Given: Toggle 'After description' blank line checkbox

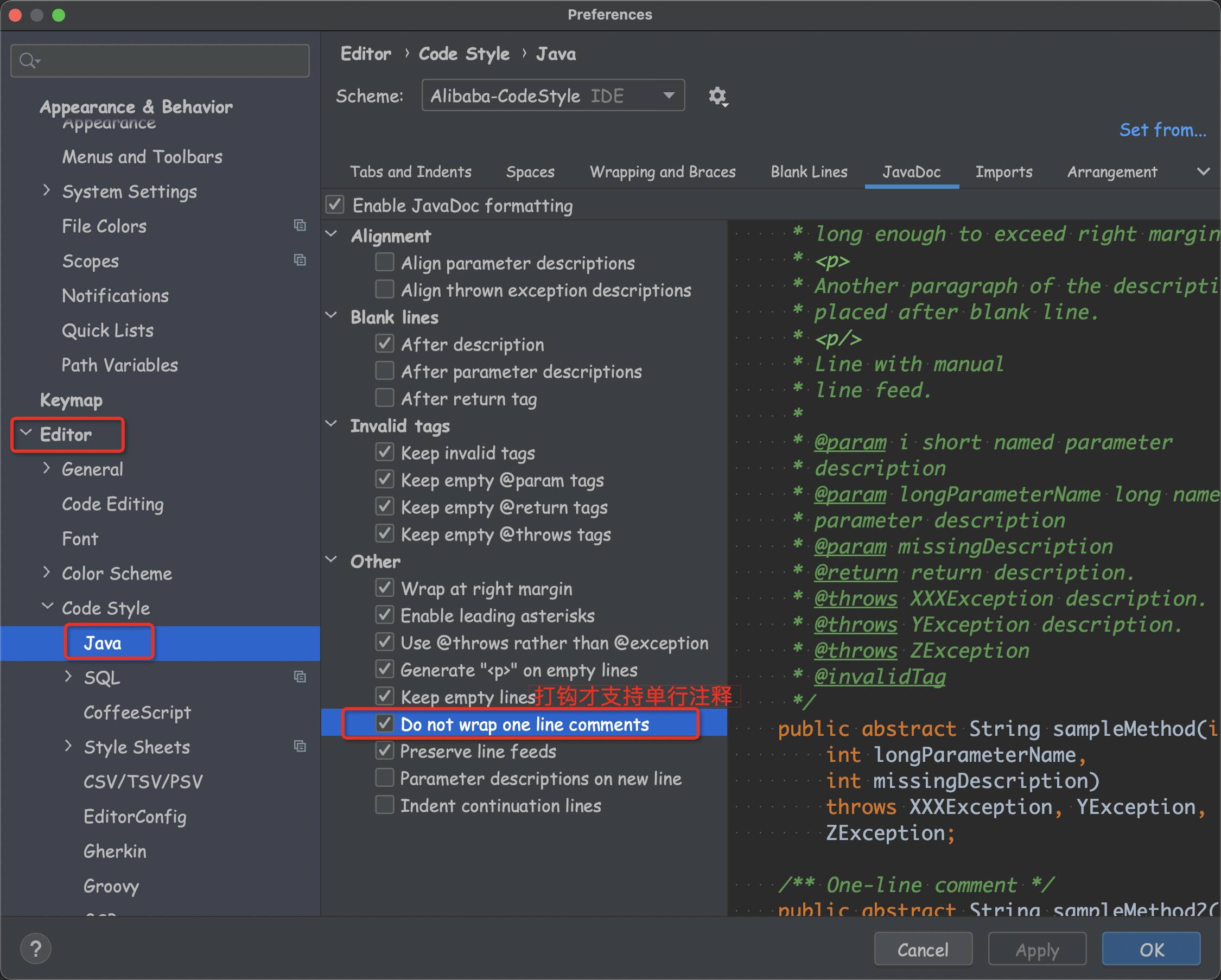Looking at the screenshot, I should [x=385, y=344].
